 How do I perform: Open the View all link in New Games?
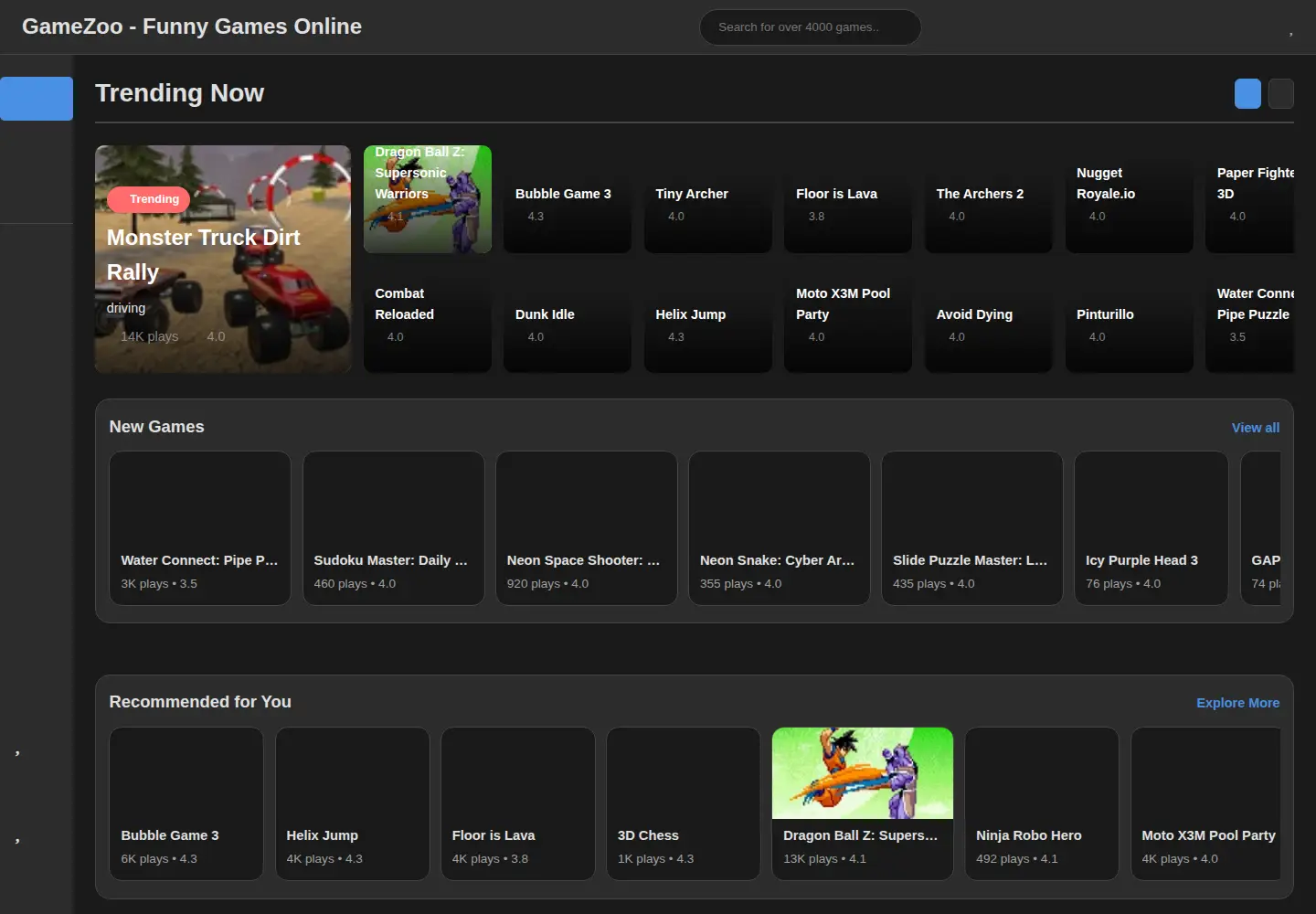click(x=1256, y=428)
